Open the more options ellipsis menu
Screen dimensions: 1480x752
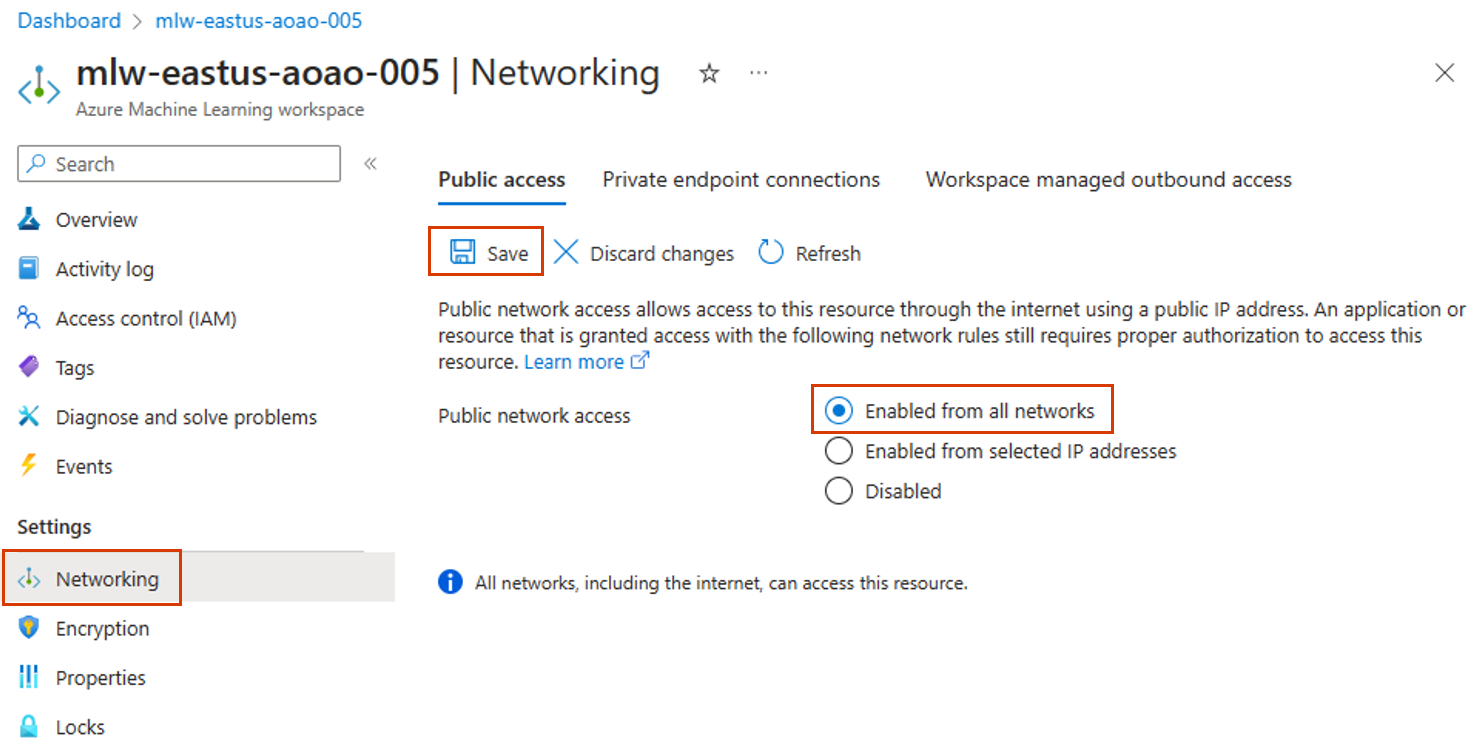759,74
